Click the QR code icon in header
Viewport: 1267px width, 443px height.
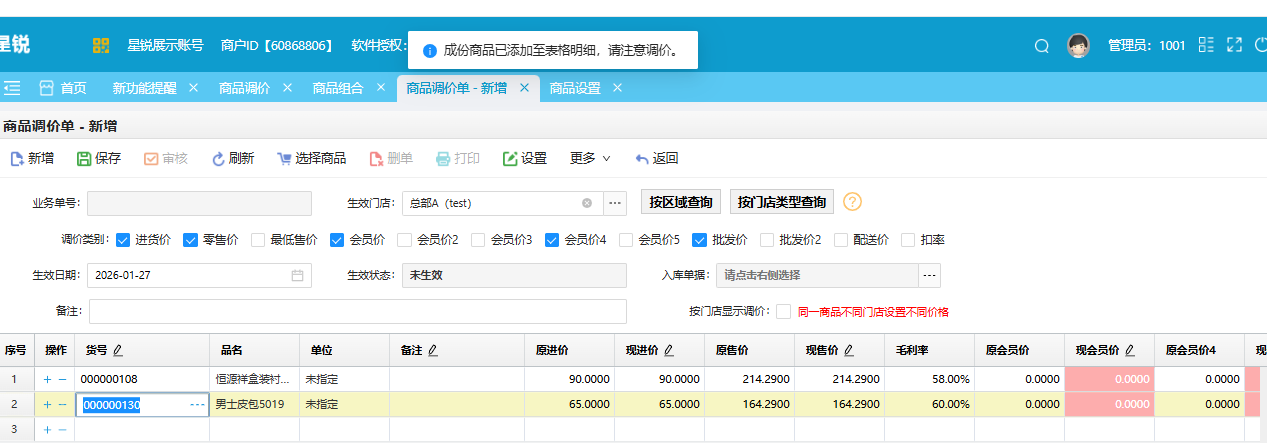click(x=101, y=45)
